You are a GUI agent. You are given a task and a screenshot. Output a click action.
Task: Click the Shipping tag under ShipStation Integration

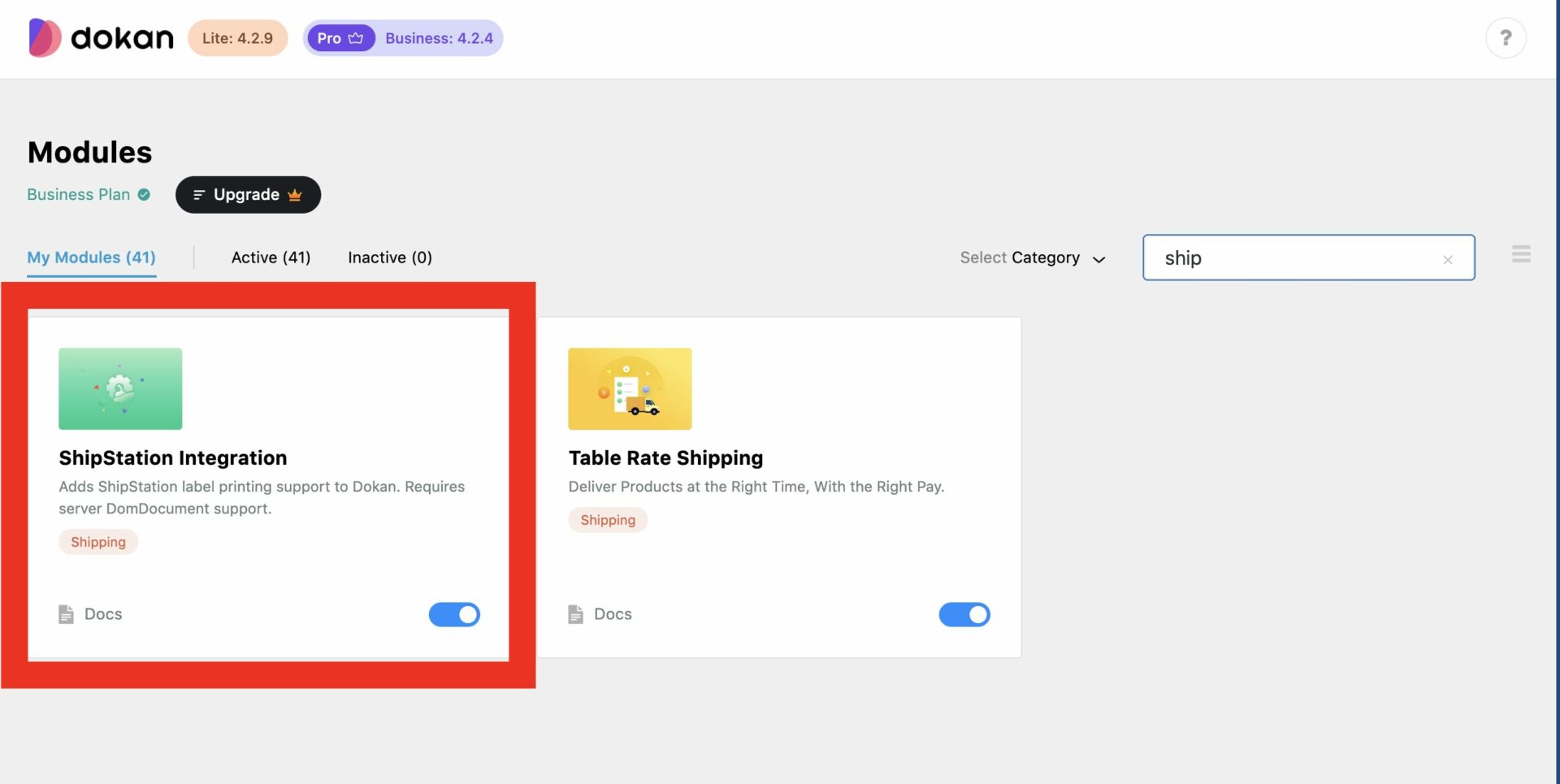98,542
